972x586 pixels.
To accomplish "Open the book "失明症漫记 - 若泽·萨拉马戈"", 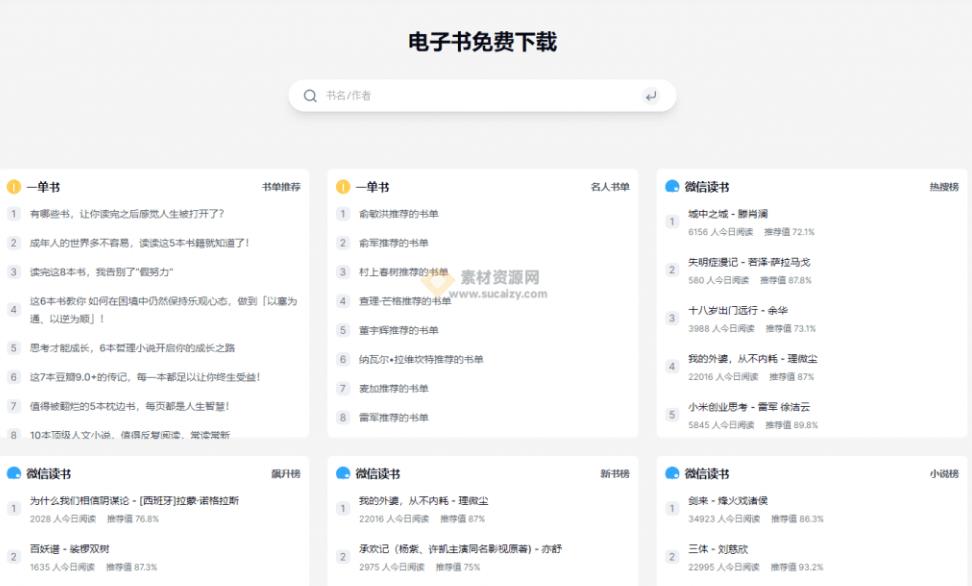I will point(749,262).
